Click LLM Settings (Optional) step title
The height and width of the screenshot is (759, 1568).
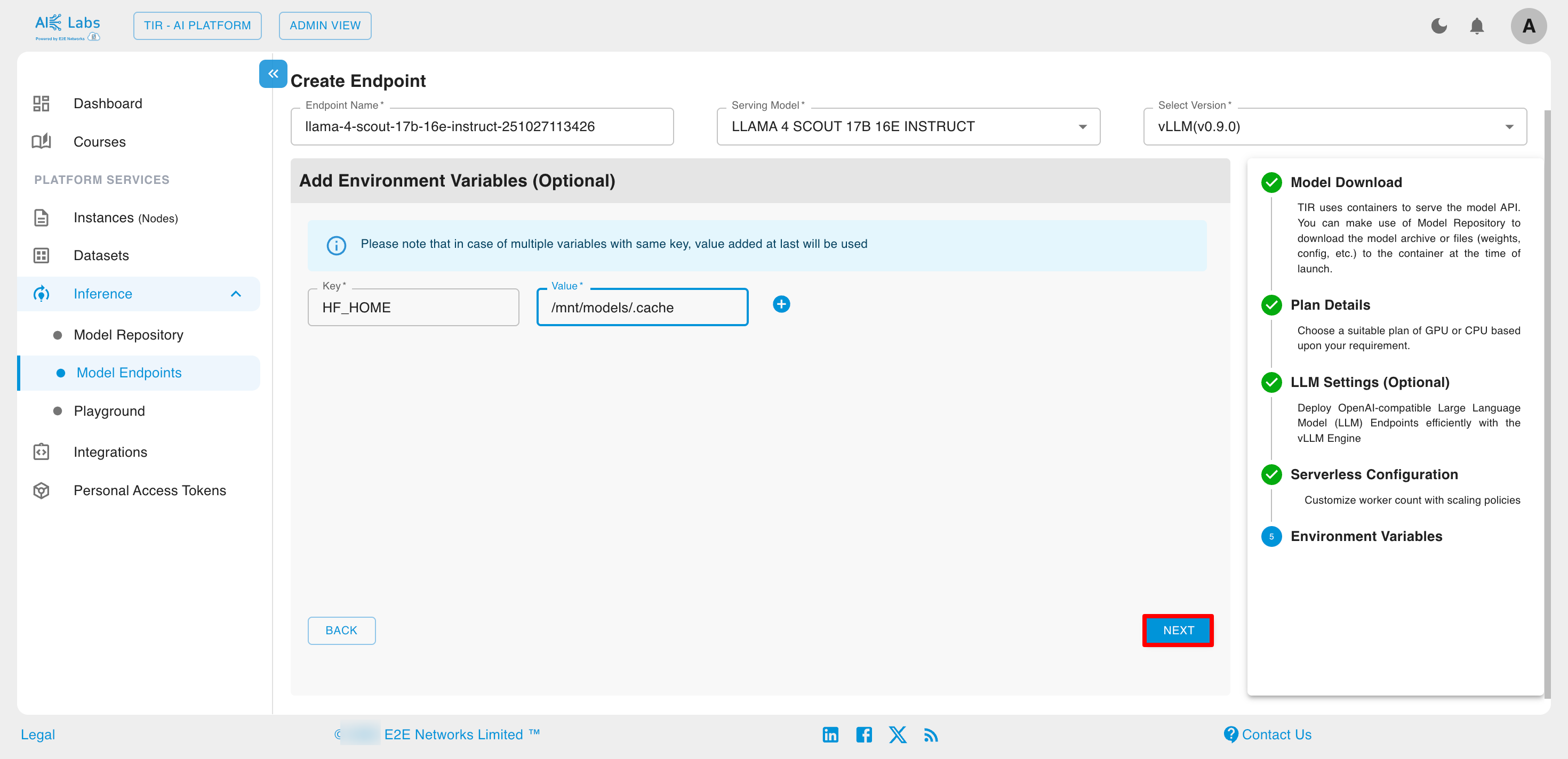tap(1370, 383)
